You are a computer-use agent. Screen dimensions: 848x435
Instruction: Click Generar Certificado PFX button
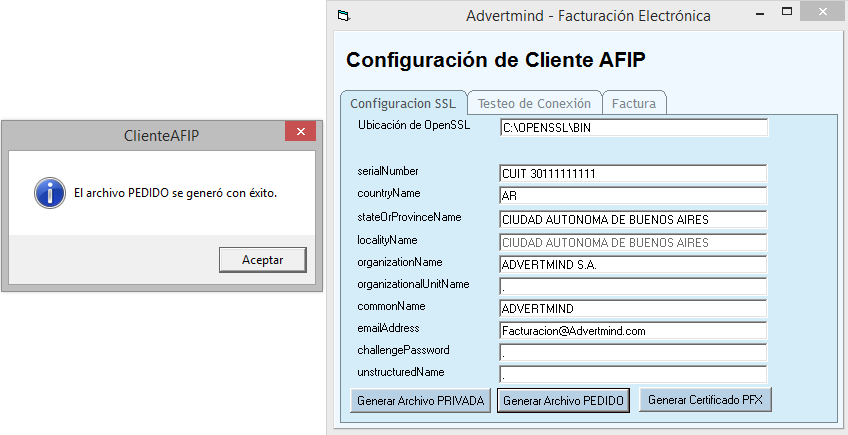coord(705,400)
